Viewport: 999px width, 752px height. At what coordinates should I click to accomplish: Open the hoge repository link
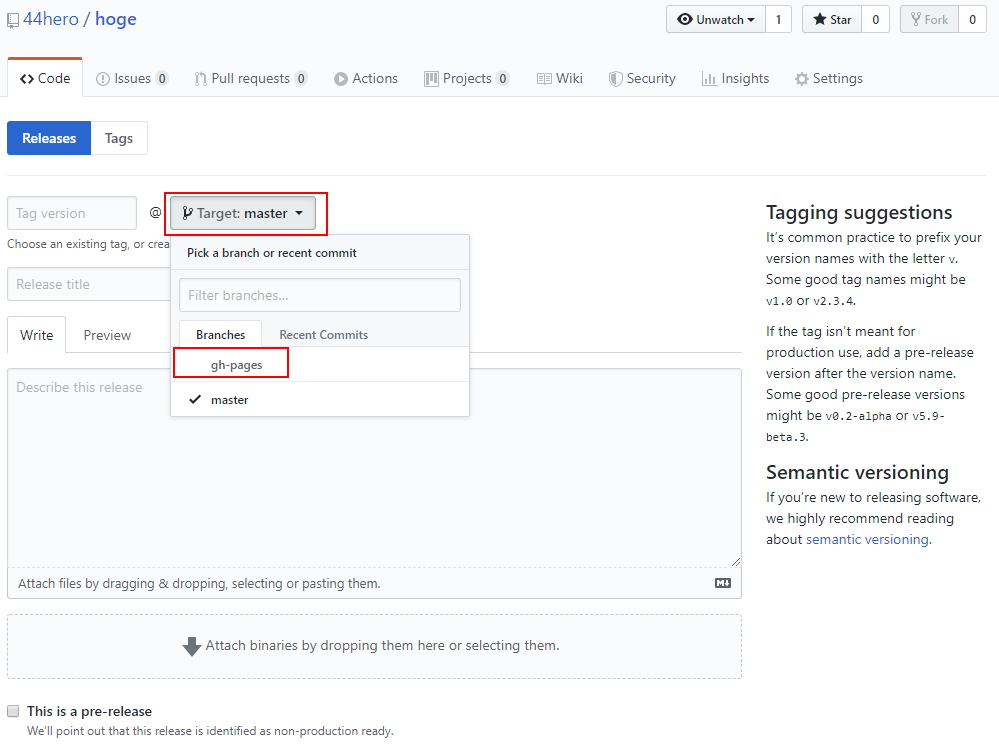coord(116,19)
